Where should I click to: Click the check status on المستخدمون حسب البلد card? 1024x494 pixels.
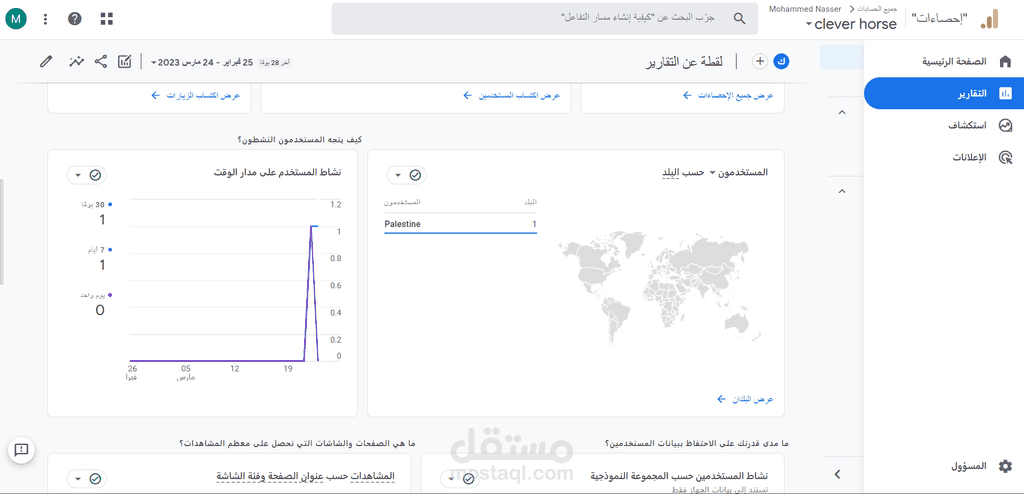pos(415,175)
